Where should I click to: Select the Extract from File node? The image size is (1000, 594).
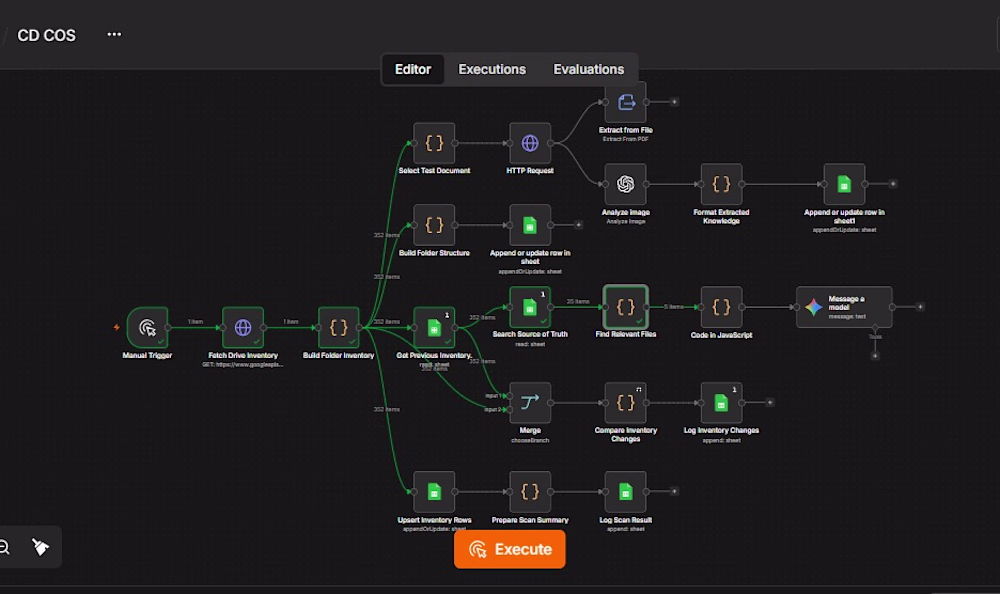tap(626, 102)
